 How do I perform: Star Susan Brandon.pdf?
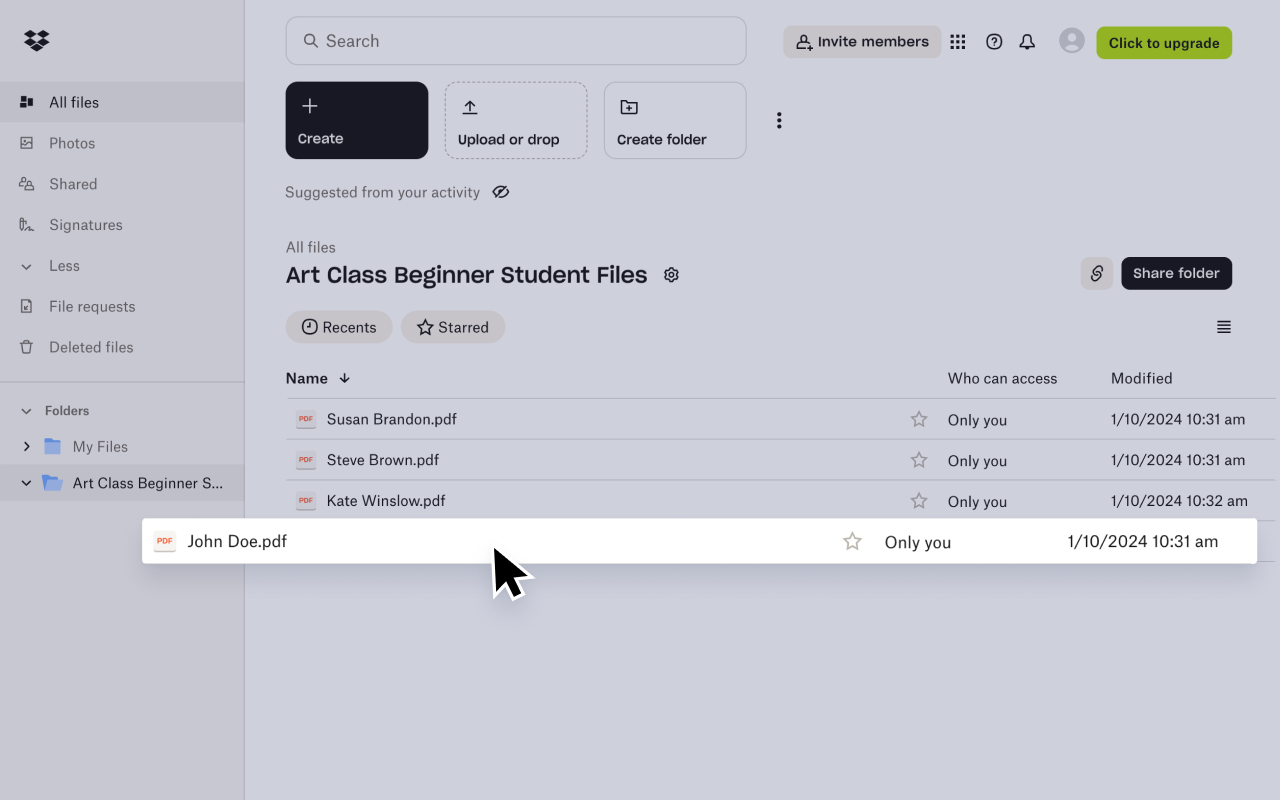click(x=919, y=419)
